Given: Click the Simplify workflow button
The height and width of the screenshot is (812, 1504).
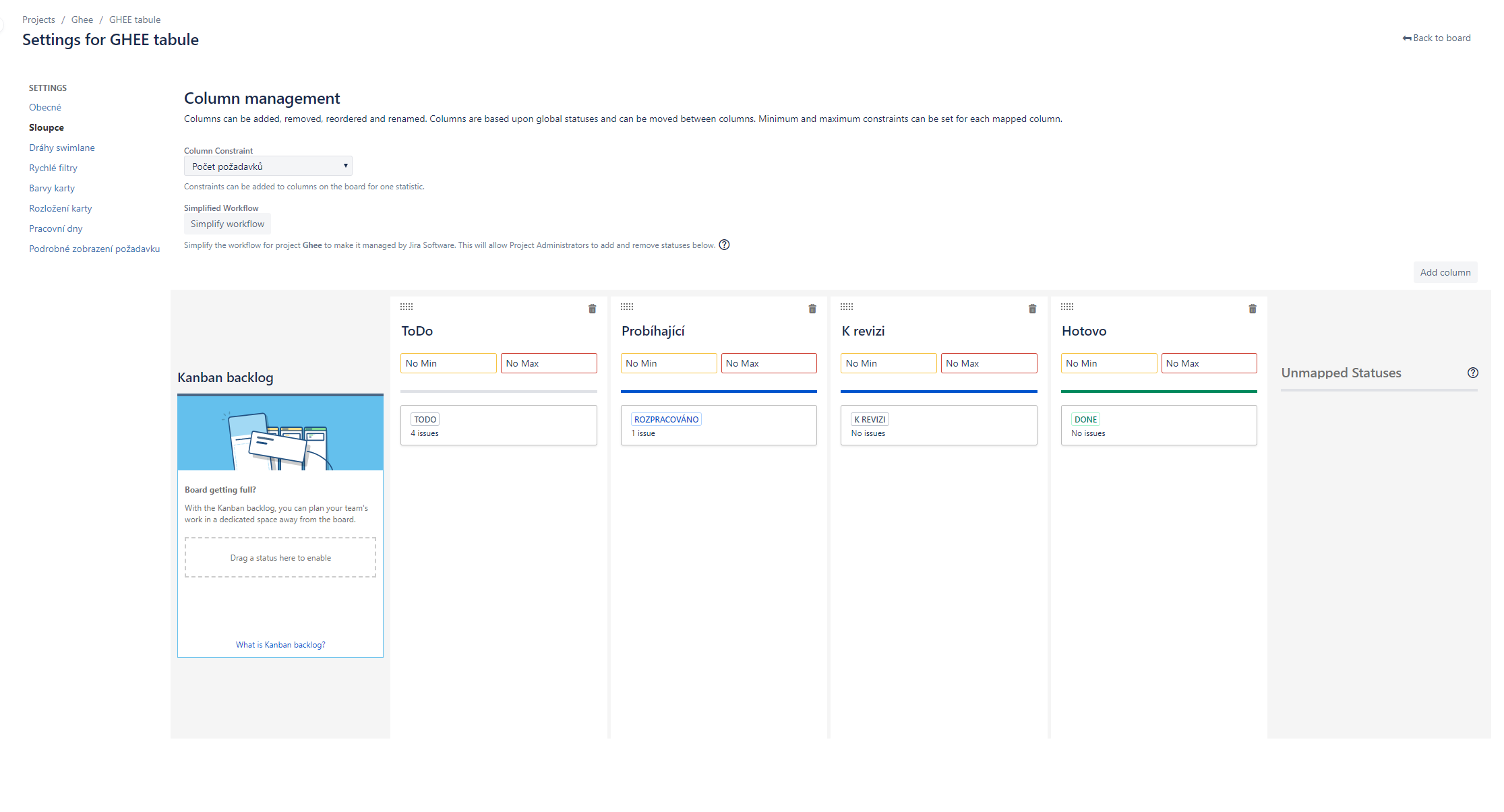Looking at the screenshot, I should 227,224.
